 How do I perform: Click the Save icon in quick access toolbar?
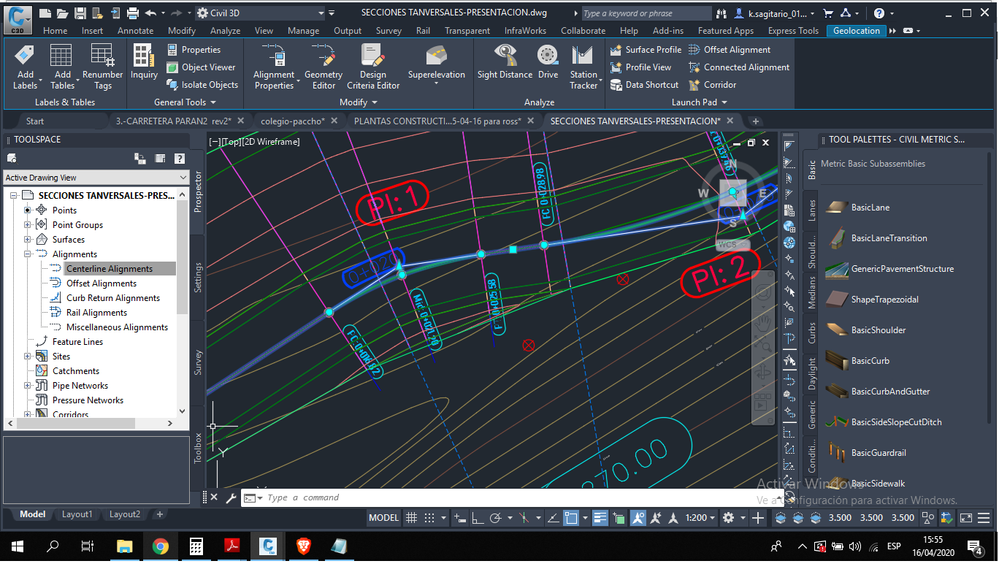(x=80, y=13)
